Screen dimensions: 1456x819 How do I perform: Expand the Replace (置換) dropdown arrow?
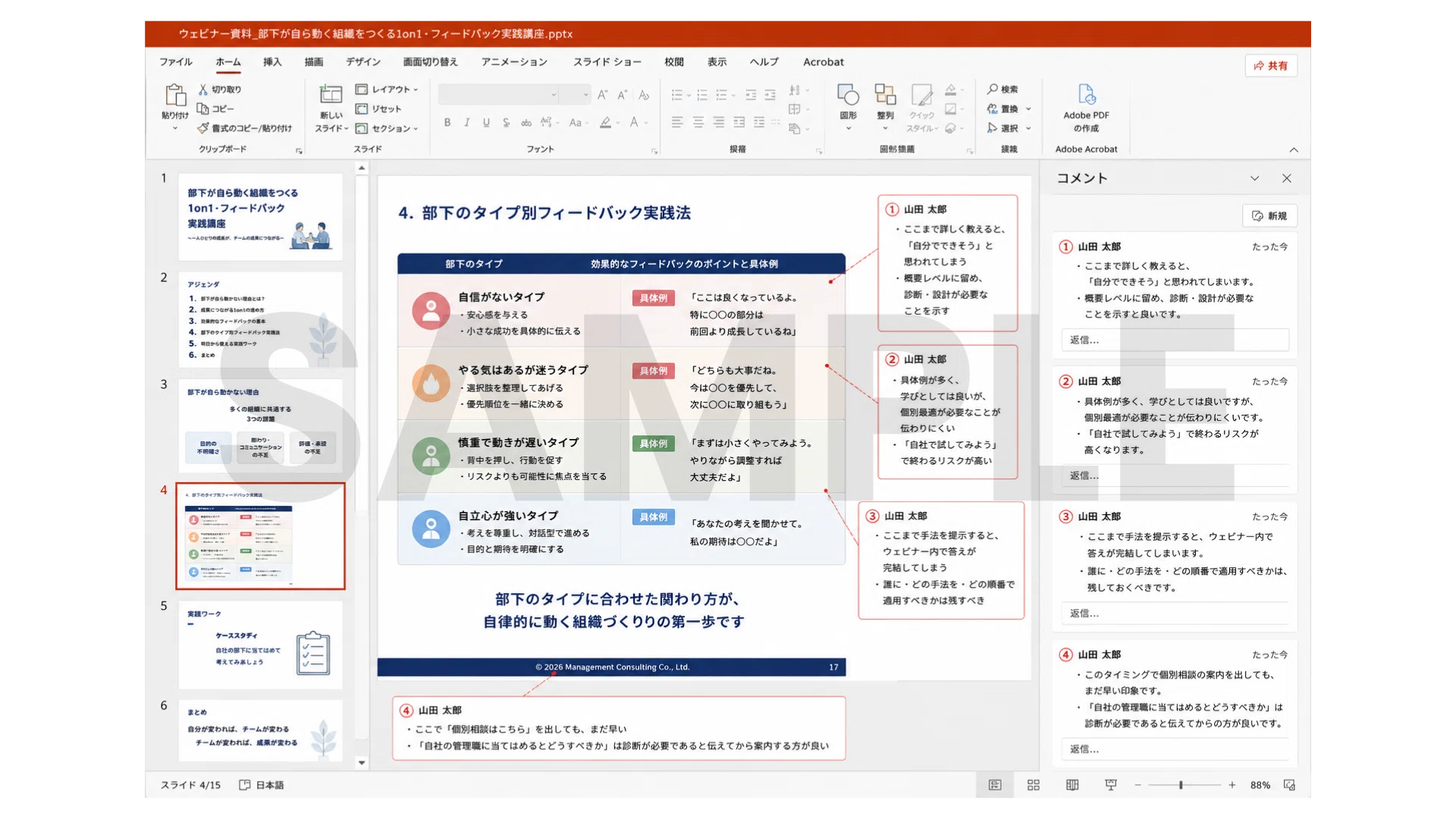click(x=1028, y=109)
